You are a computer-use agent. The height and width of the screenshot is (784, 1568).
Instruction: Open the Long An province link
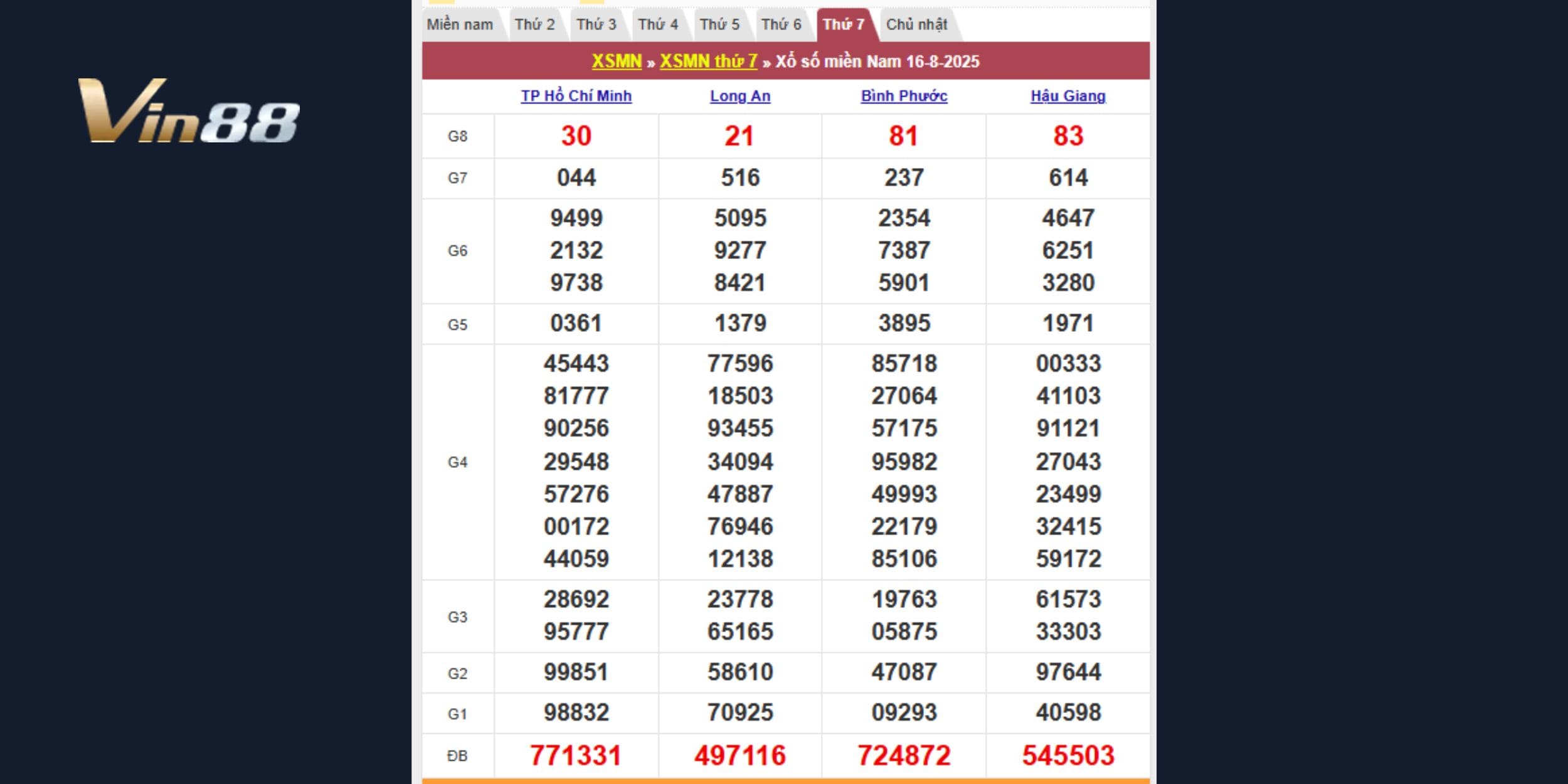coord(740,96)
